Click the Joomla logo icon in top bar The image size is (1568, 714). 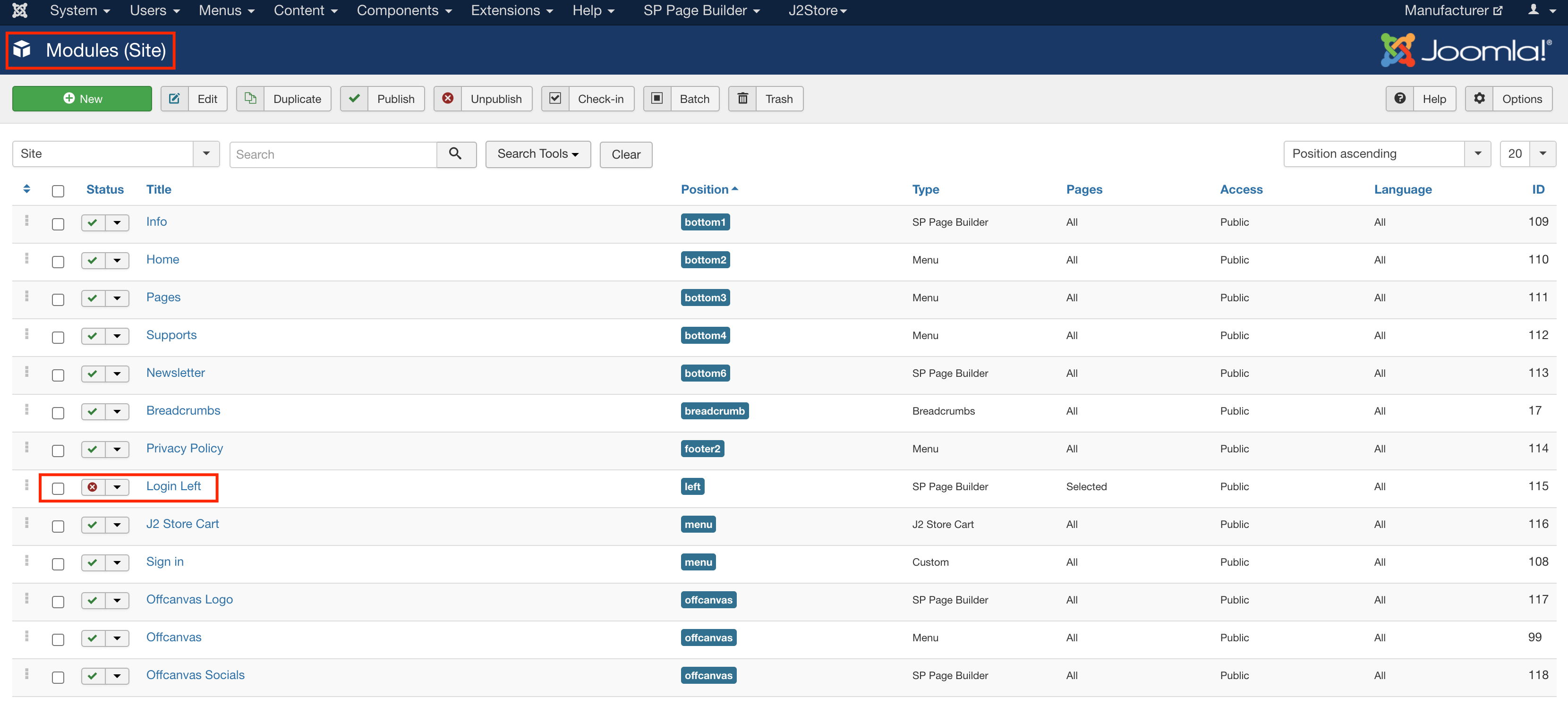(19, 10)
